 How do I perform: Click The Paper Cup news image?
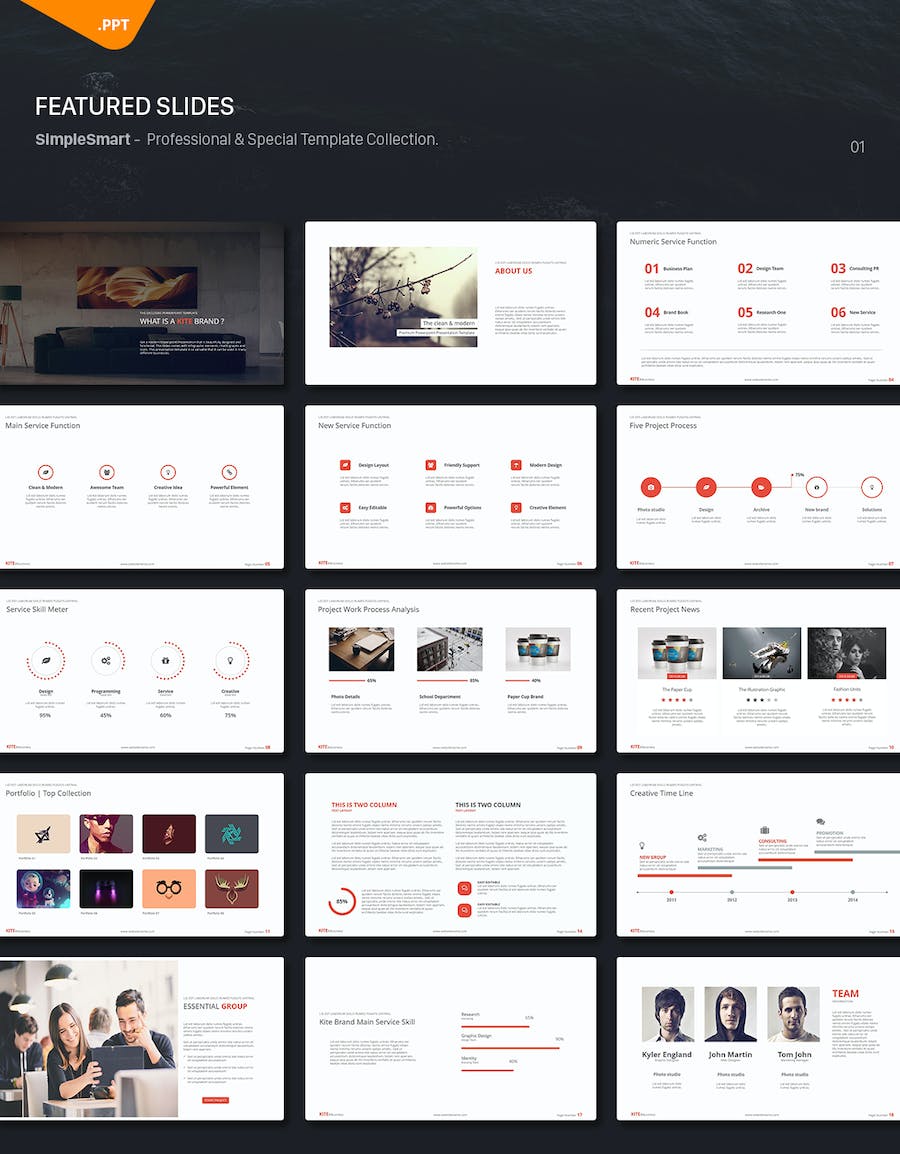(677, 653)
